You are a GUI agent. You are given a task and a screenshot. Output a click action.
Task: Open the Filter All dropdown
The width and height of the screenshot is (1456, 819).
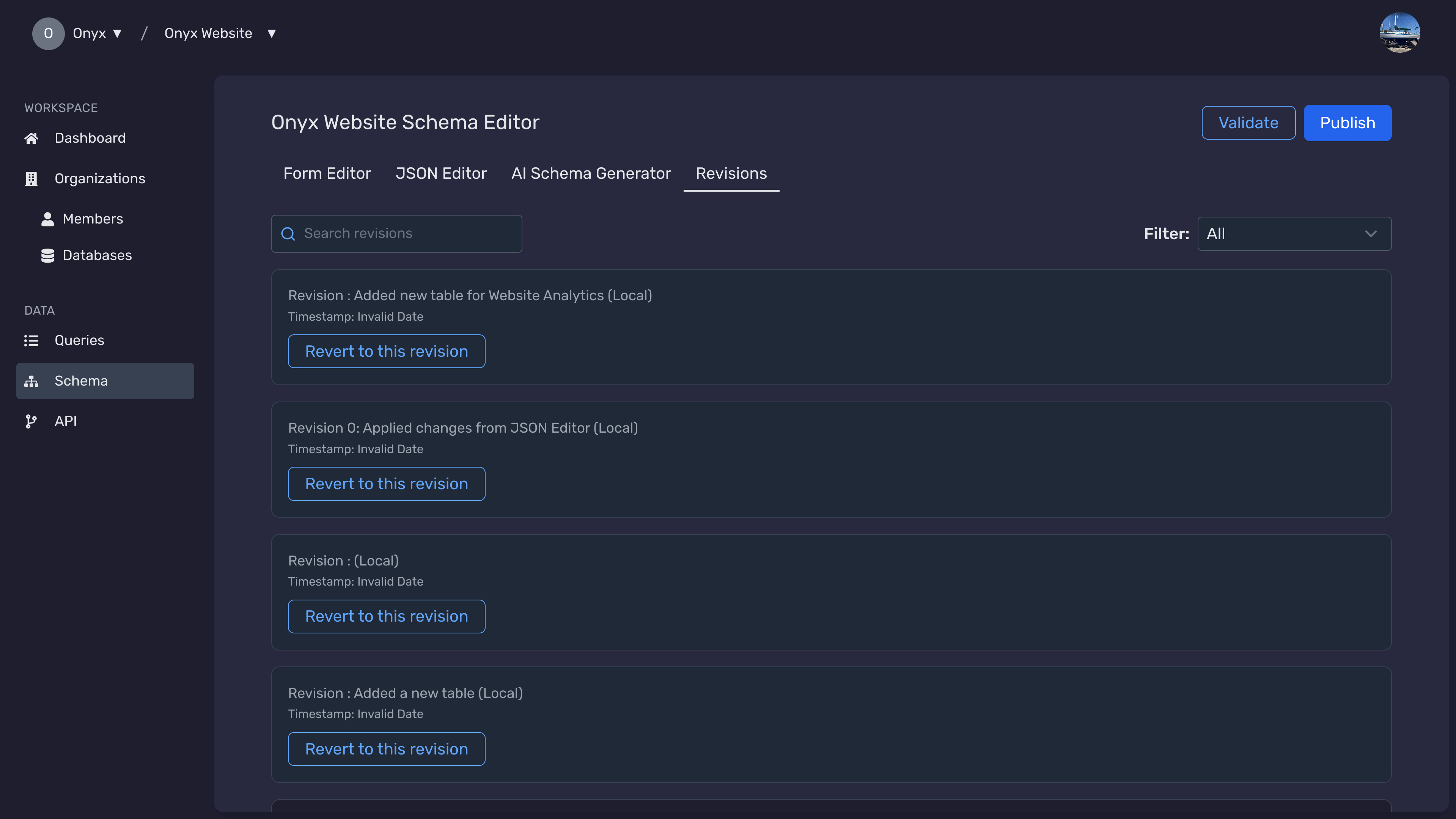coord(1294,234)
